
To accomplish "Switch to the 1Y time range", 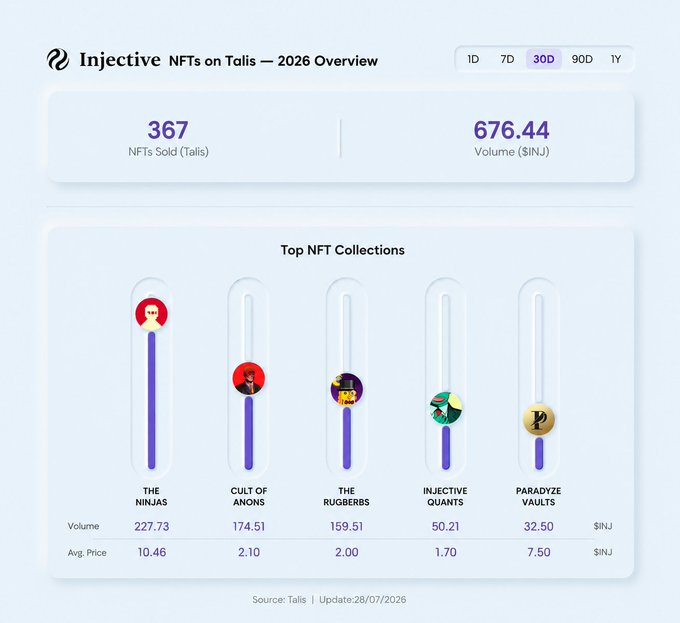I will coord(616,59).
